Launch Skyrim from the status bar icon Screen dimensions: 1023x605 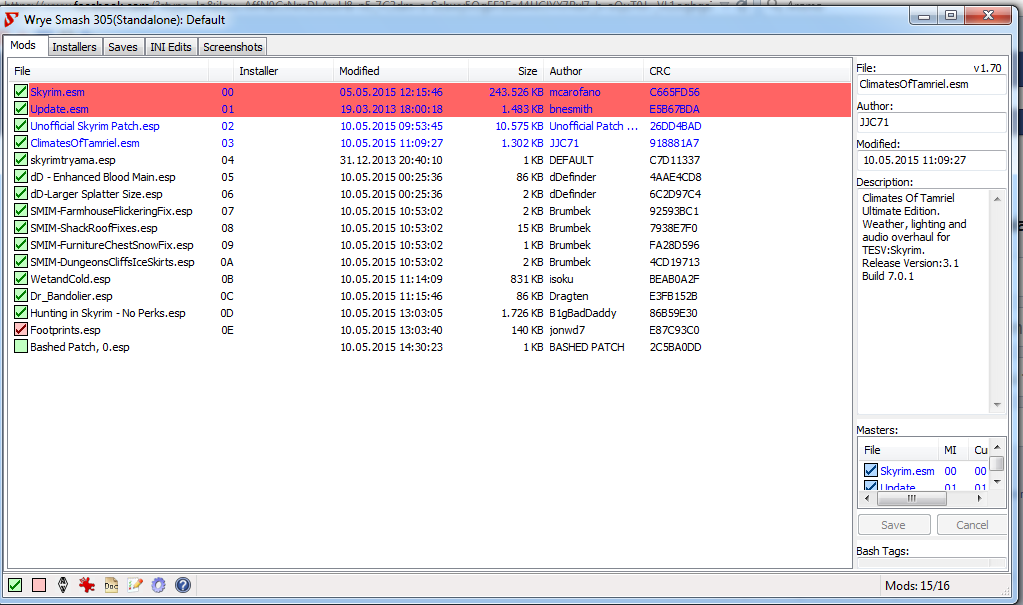63,585
